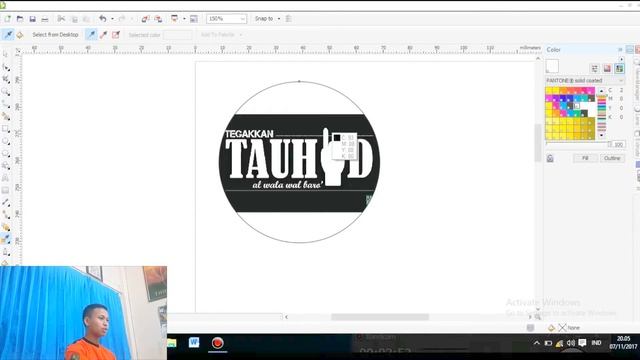This screenshot has width=640, height=360.
Task: Click the IND language indicator
Action: (x=596, y=343)
